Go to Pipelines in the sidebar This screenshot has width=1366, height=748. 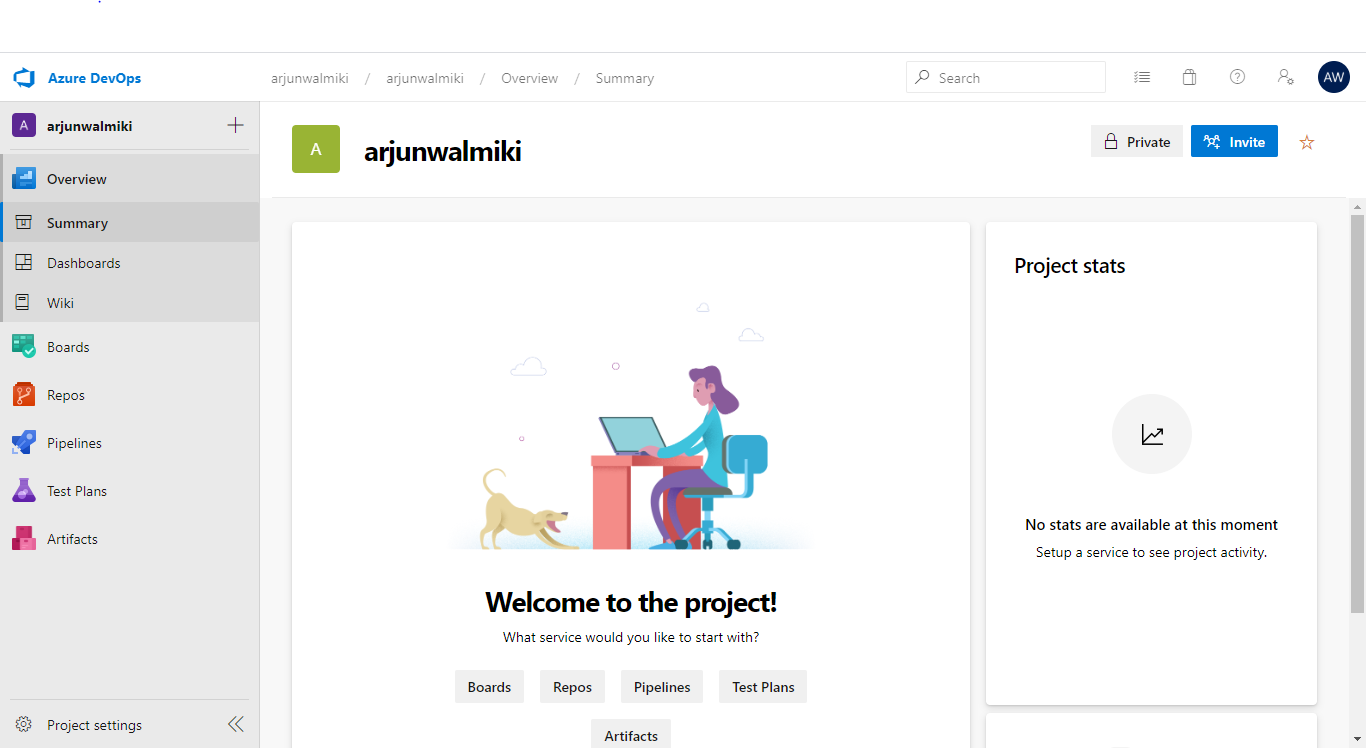(x=130, y=443)
